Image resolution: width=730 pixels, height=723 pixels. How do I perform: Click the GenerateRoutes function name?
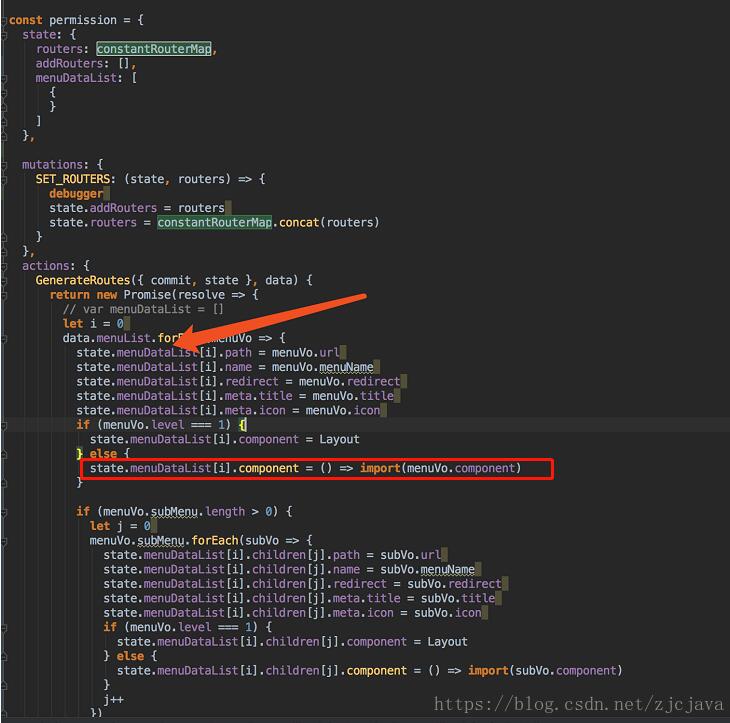click(83, 280)
